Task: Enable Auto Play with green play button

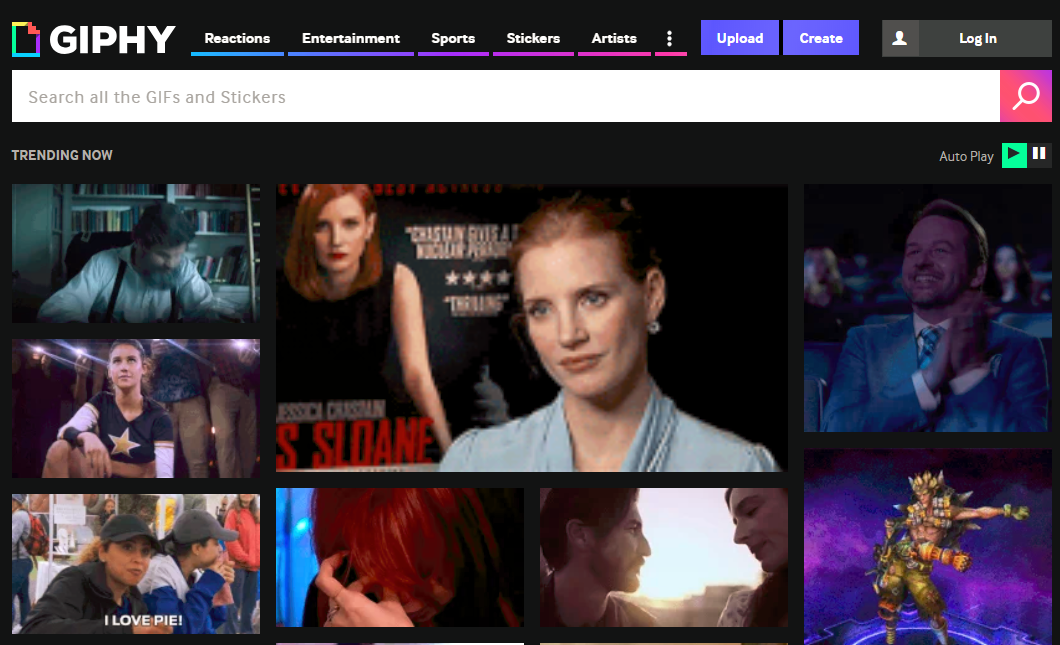Action: click(x=1014, y=154)
